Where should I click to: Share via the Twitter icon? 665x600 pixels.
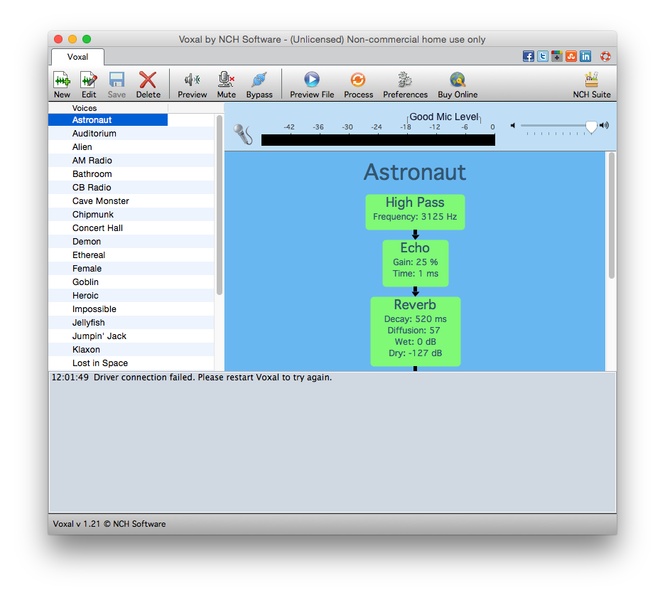[x=543, y=56]
